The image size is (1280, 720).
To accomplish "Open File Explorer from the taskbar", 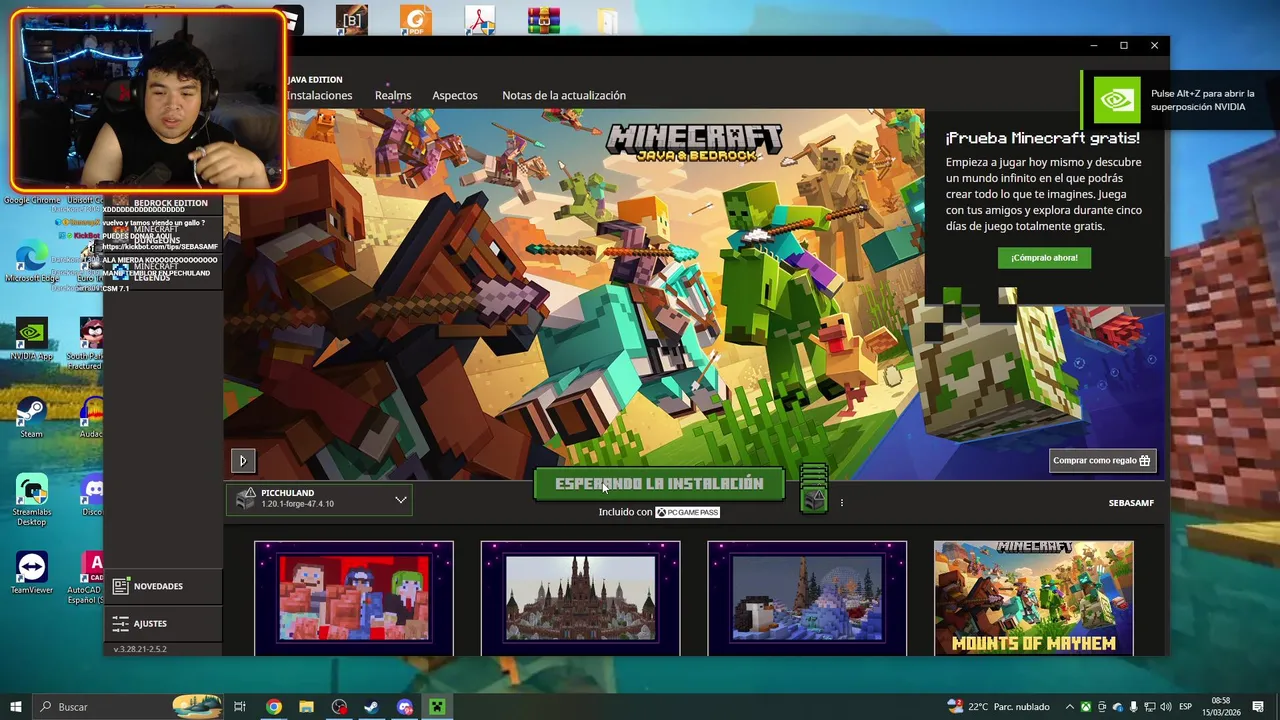I will coord(306,707).
